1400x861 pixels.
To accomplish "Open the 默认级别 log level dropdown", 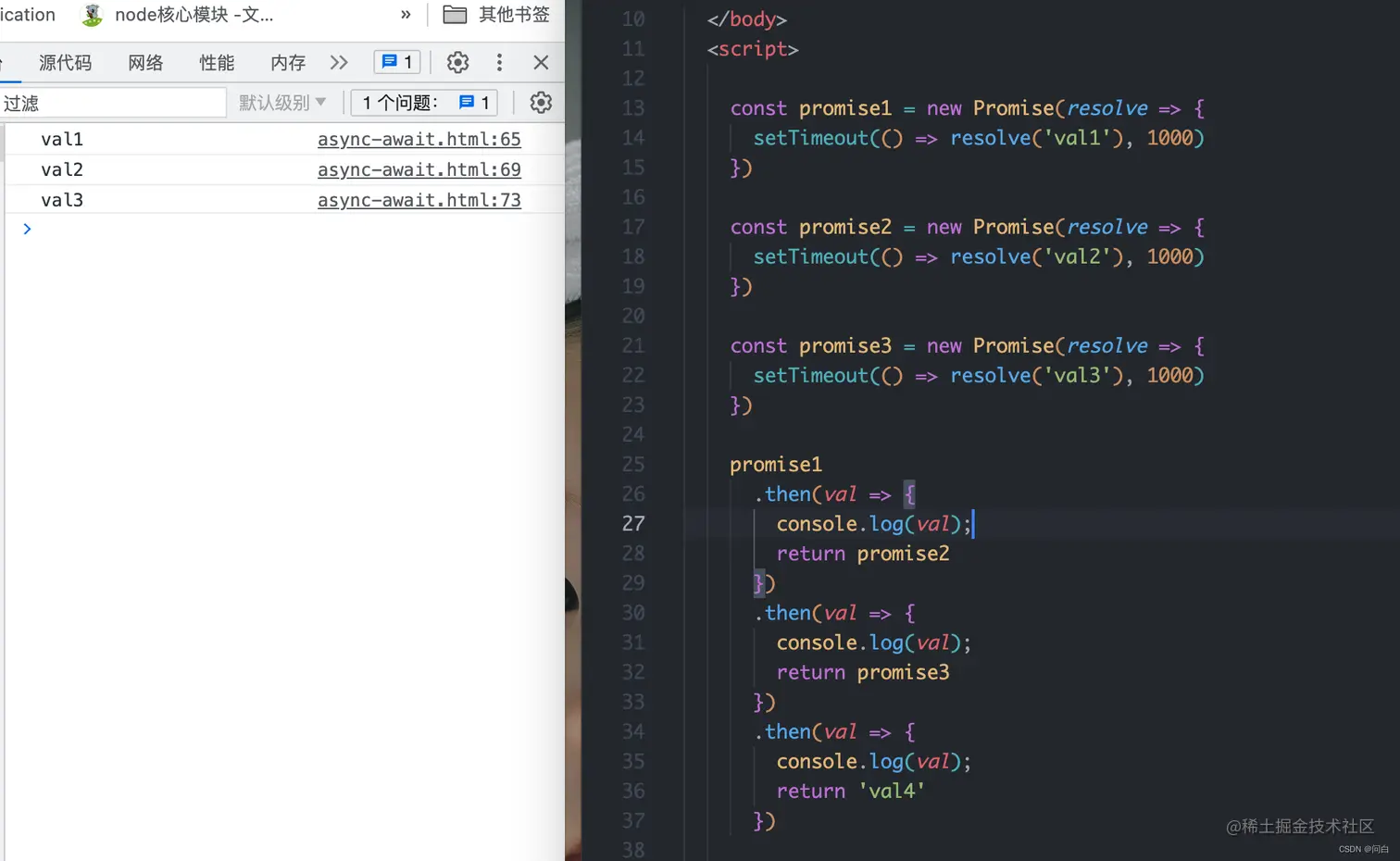I will (x=282, y=103).
